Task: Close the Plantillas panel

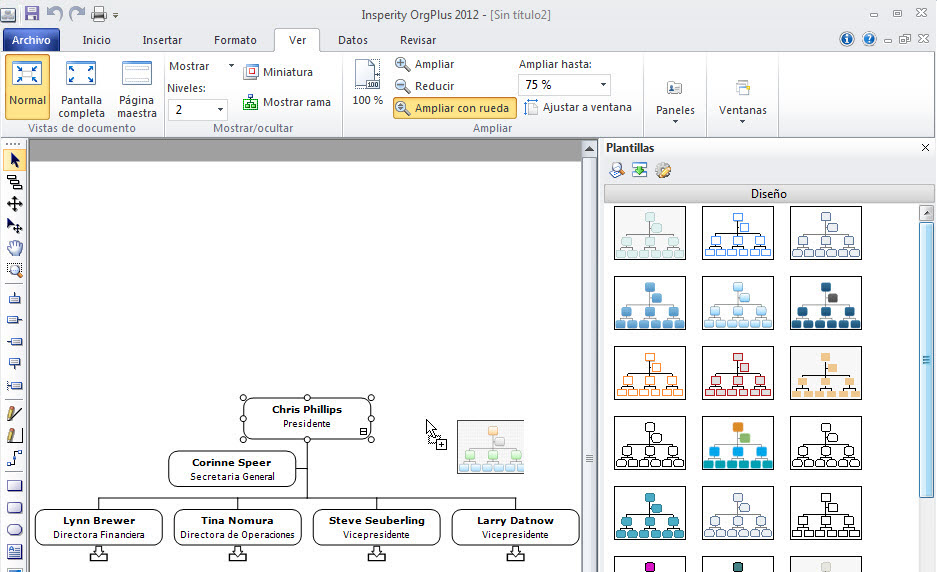Action: pos(925,148)
